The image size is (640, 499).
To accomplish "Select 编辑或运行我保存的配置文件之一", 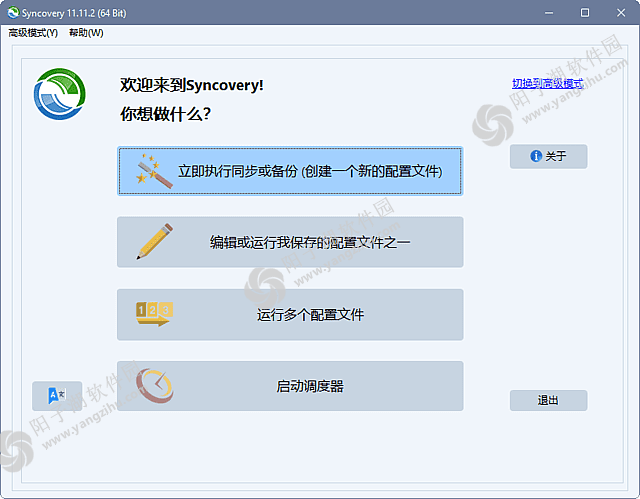I will pos(290,242).
